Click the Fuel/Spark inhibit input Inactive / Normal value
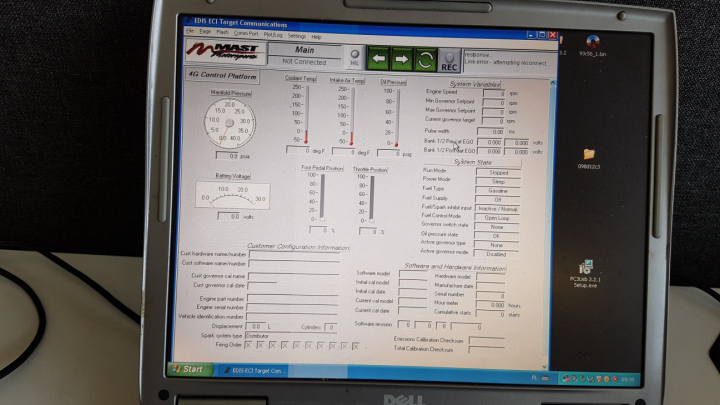The height and width of the screenshot is (405, 720). pyautogui.click(x=497, y=208)
